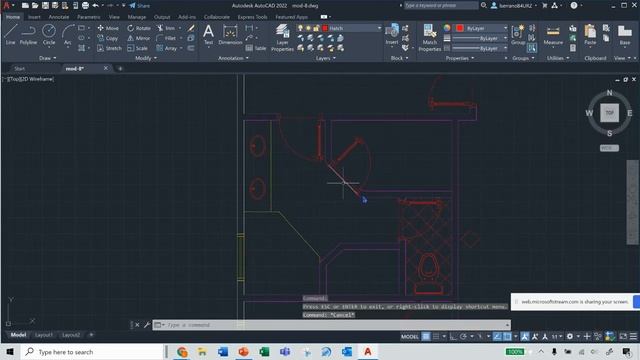The height and width of the screenshot is (360, 640).
Task: Click the Stretch command
Action: pyautogui.click(x=109, y=48)
